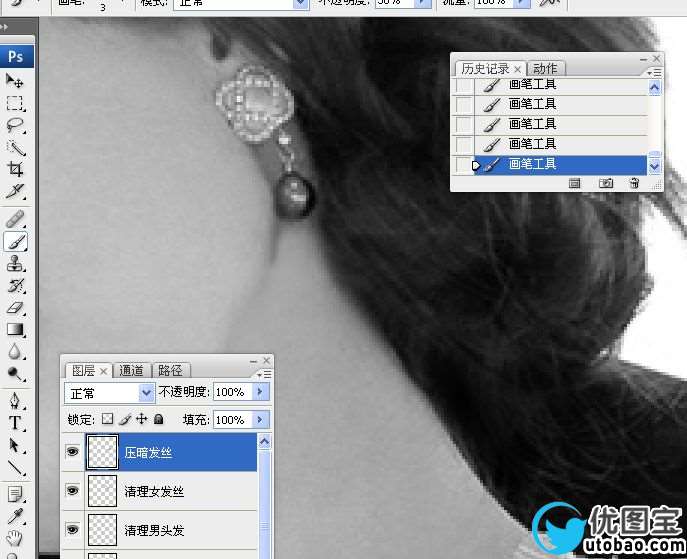The image size is (687, 559).
Task: Select the Rectangular Marquee tool
Action: [x=15, y=103]
